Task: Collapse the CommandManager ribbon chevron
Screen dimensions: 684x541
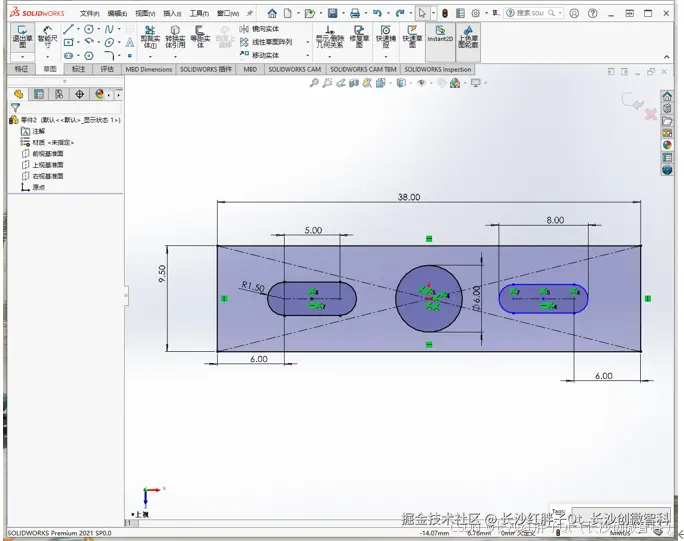Action: pyautogui.click(x=667, y=57)
